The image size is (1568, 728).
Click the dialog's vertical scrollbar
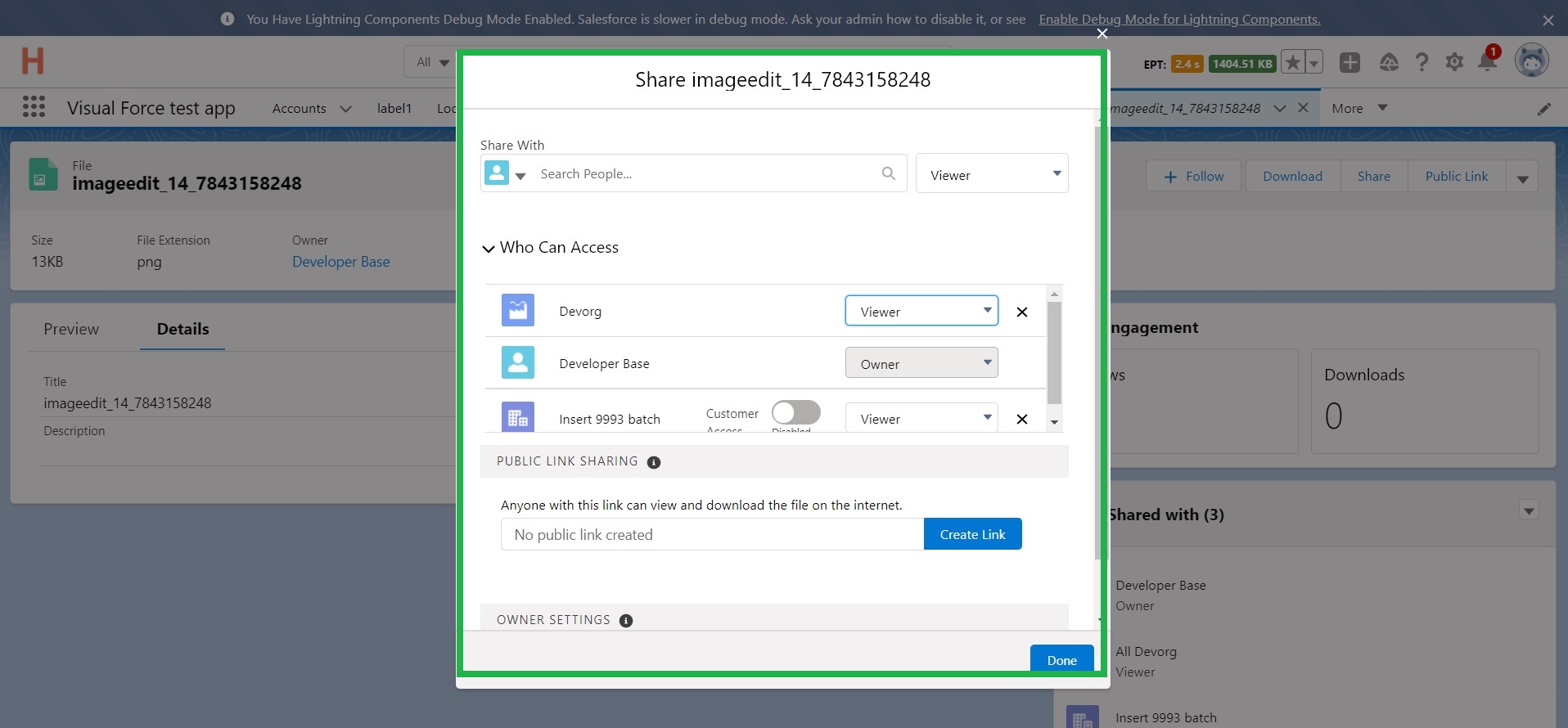click(x=1097, y=344)
